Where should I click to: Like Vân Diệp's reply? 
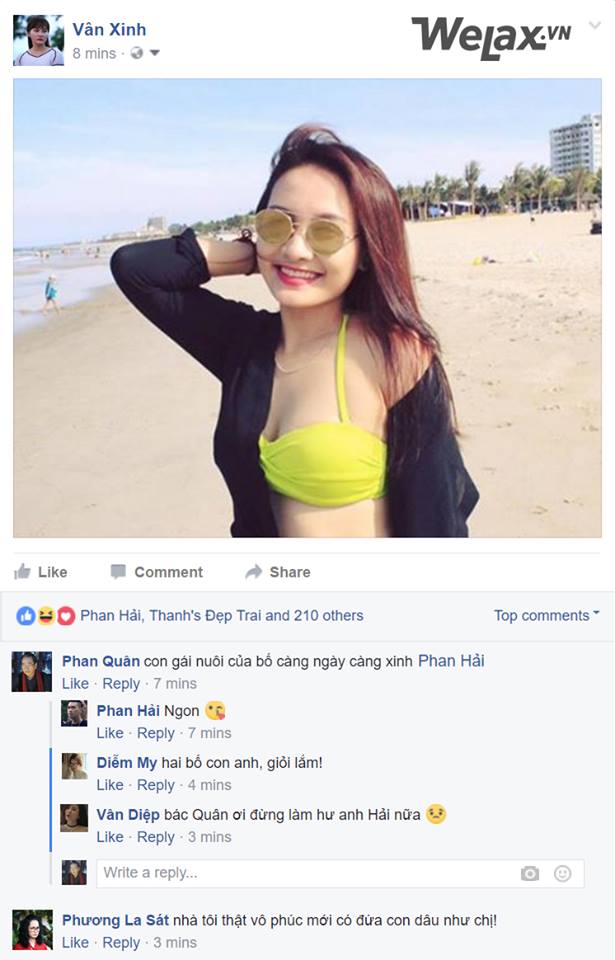[110, 837]
